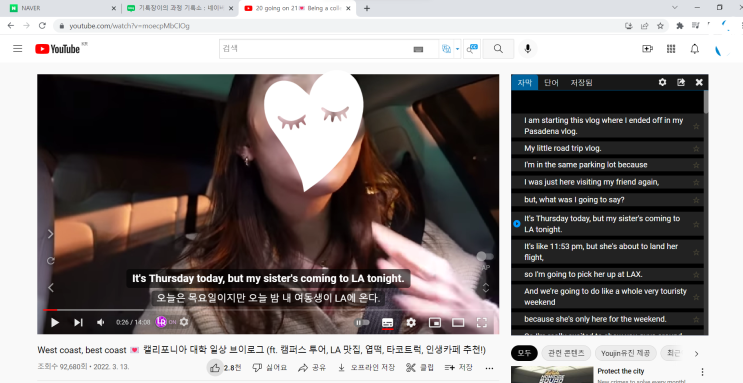Toggle the AP auto-pause switch
This screenshot has height=383, width=743.
click(x=485, y=256)
